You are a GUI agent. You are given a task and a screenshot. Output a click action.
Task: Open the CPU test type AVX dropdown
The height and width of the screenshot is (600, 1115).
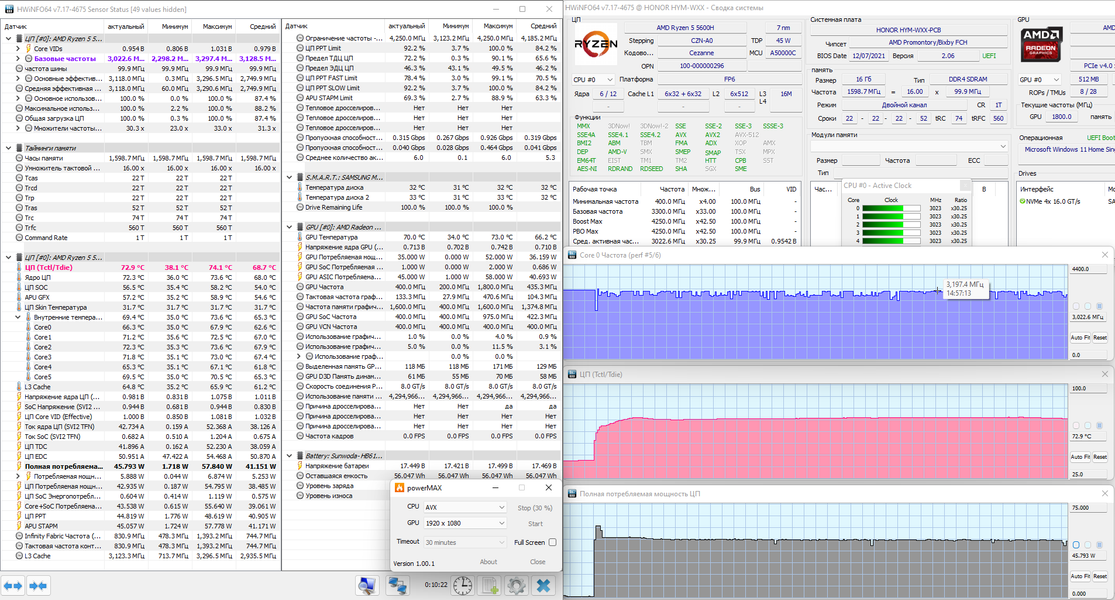(464, 508)
